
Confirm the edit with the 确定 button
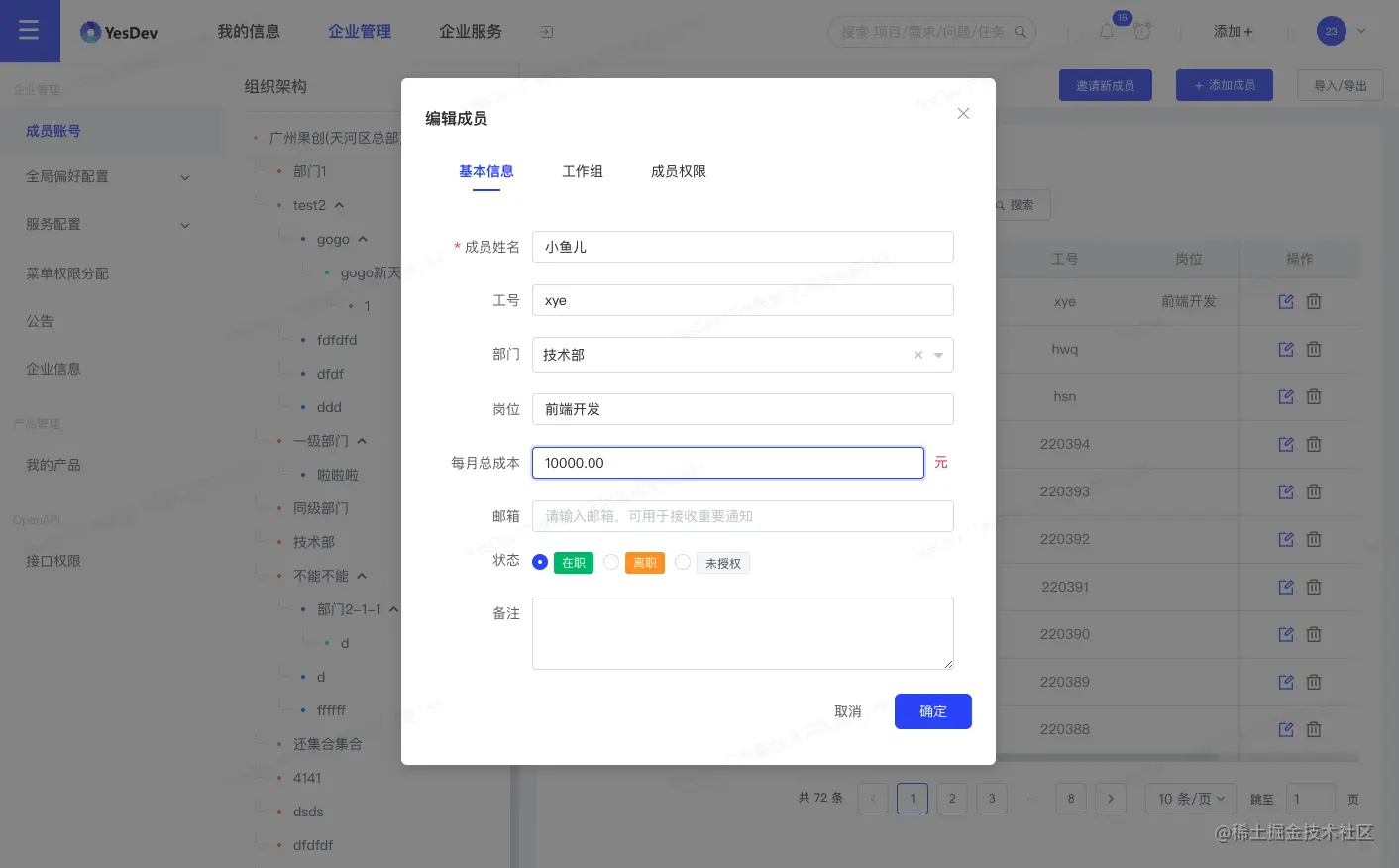coord(932,711)
